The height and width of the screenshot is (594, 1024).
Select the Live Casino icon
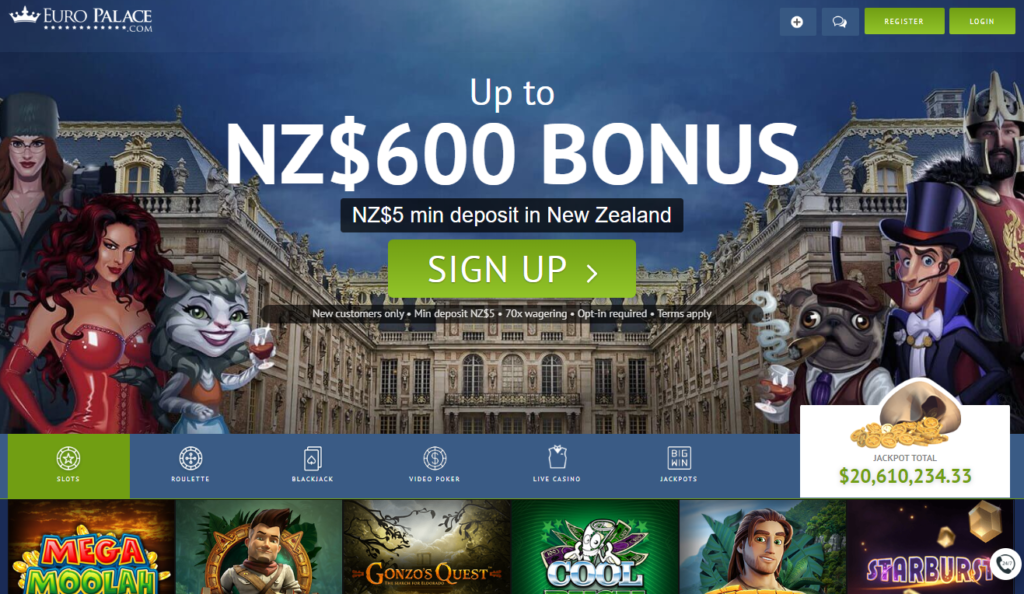556,457
